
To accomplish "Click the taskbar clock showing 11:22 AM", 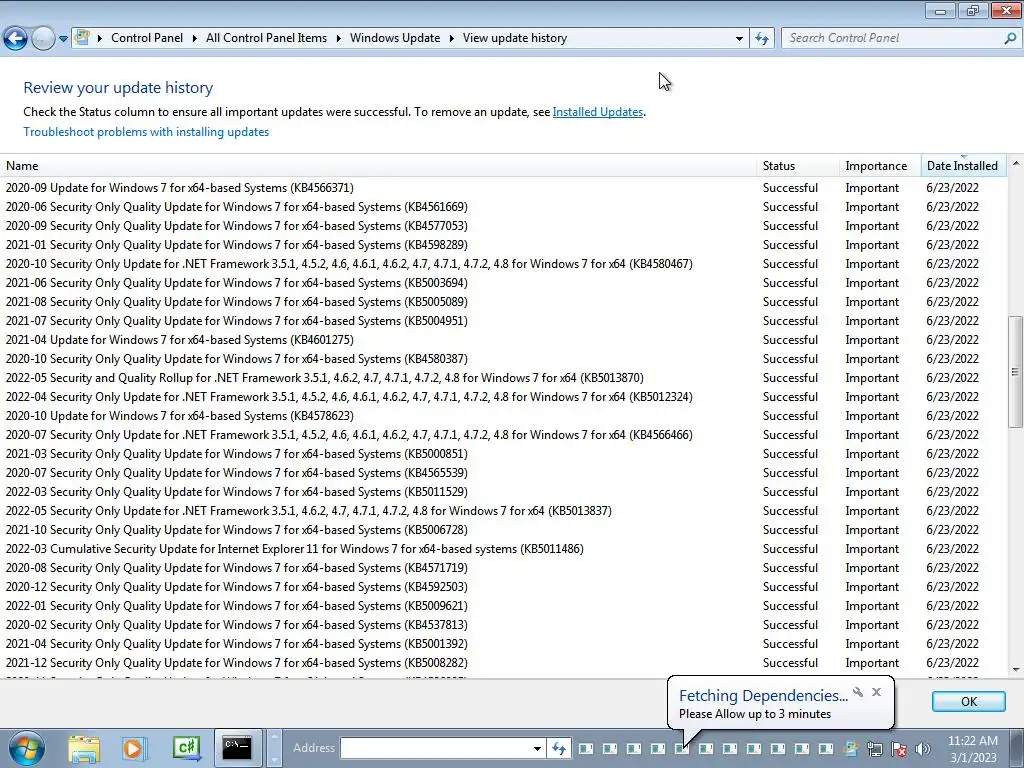I will pos(973,748).
